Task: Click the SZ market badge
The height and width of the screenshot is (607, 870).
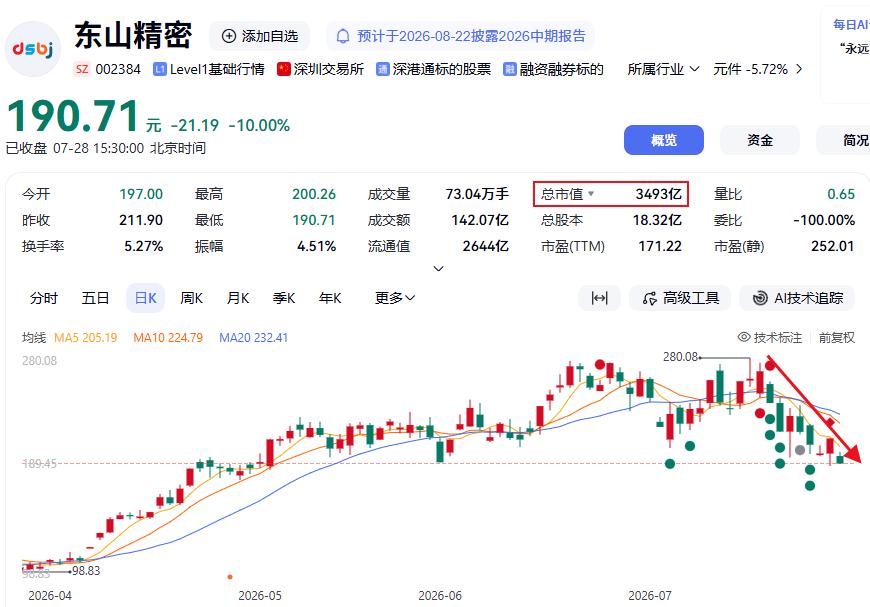Action: click(x=82, y=69)
